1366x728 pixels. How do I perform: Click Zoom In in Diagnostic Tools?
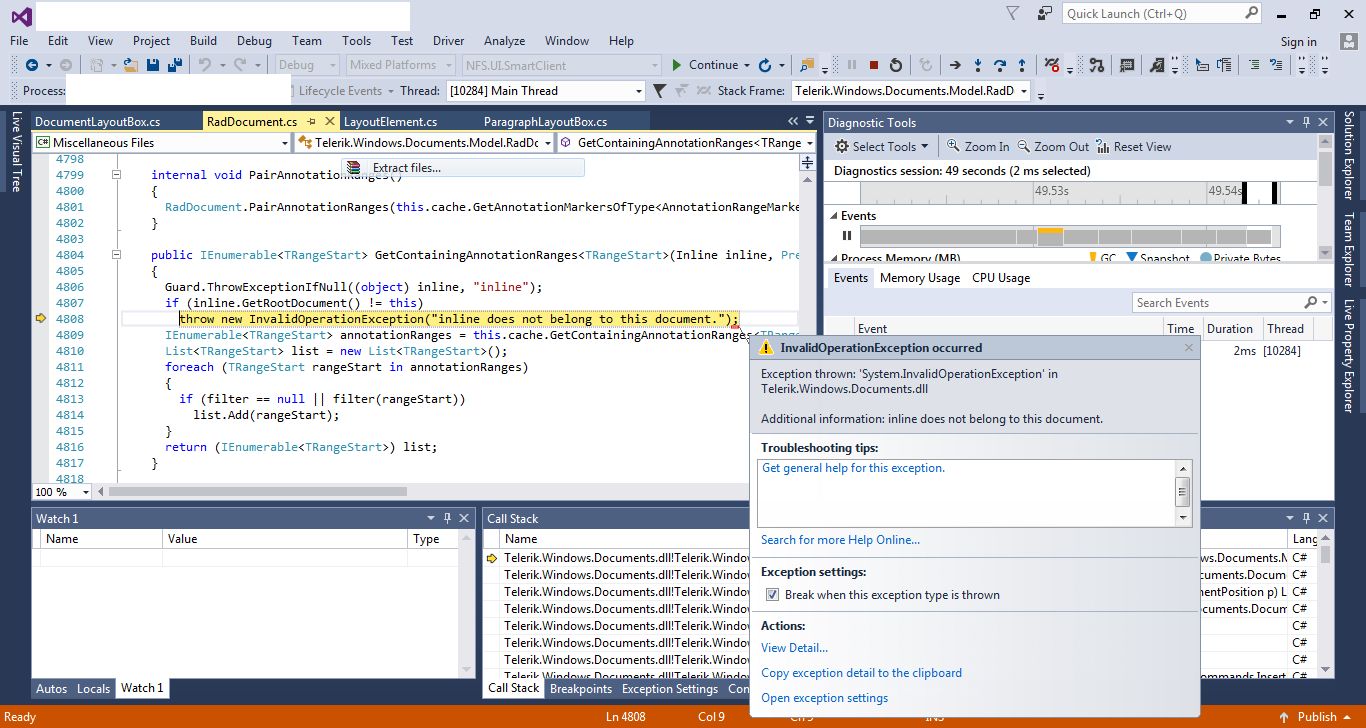[977, 146]
